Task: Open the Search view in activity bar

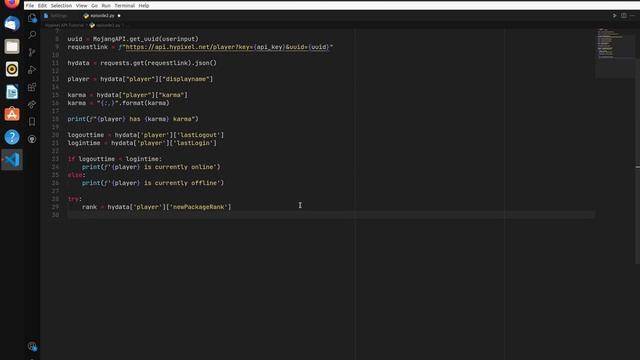Action: pyautogui.click(x=32, y=35)
